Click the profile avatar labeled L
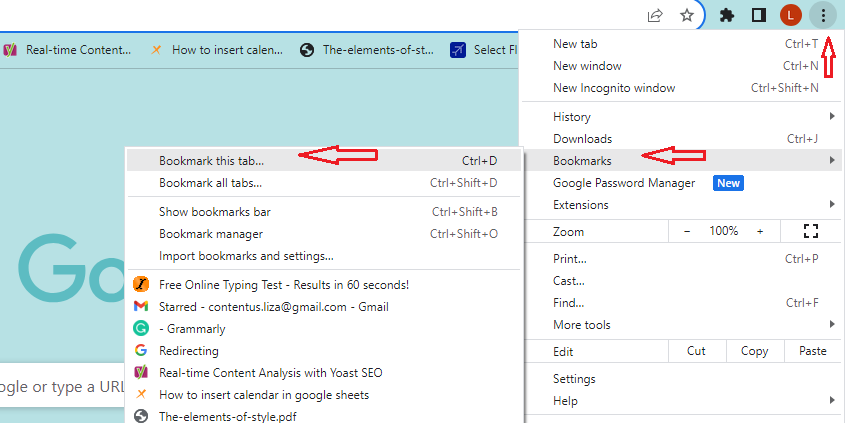This screenshot has width=845, height=423. click(x=791, y=15)
